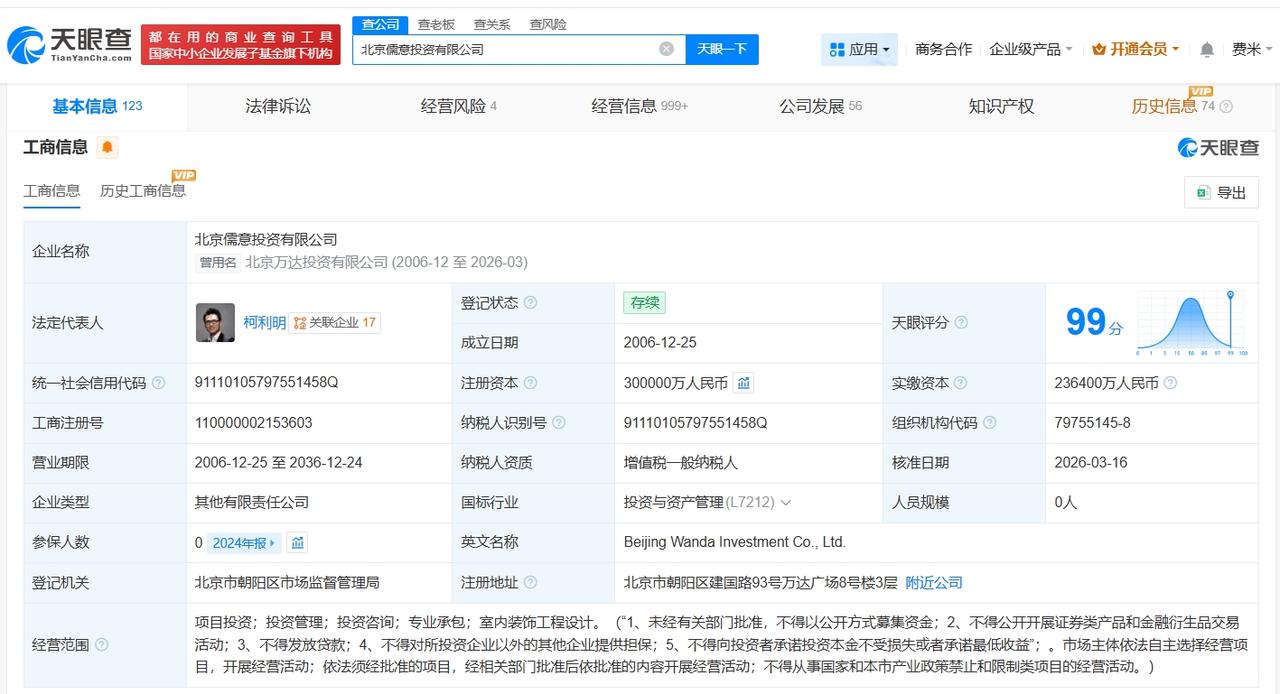Click credit code 91110105797551458Q beside 统一社会信用代码
The width and height of the screenshot is (1280, 694).
click(x=267, y=383)
